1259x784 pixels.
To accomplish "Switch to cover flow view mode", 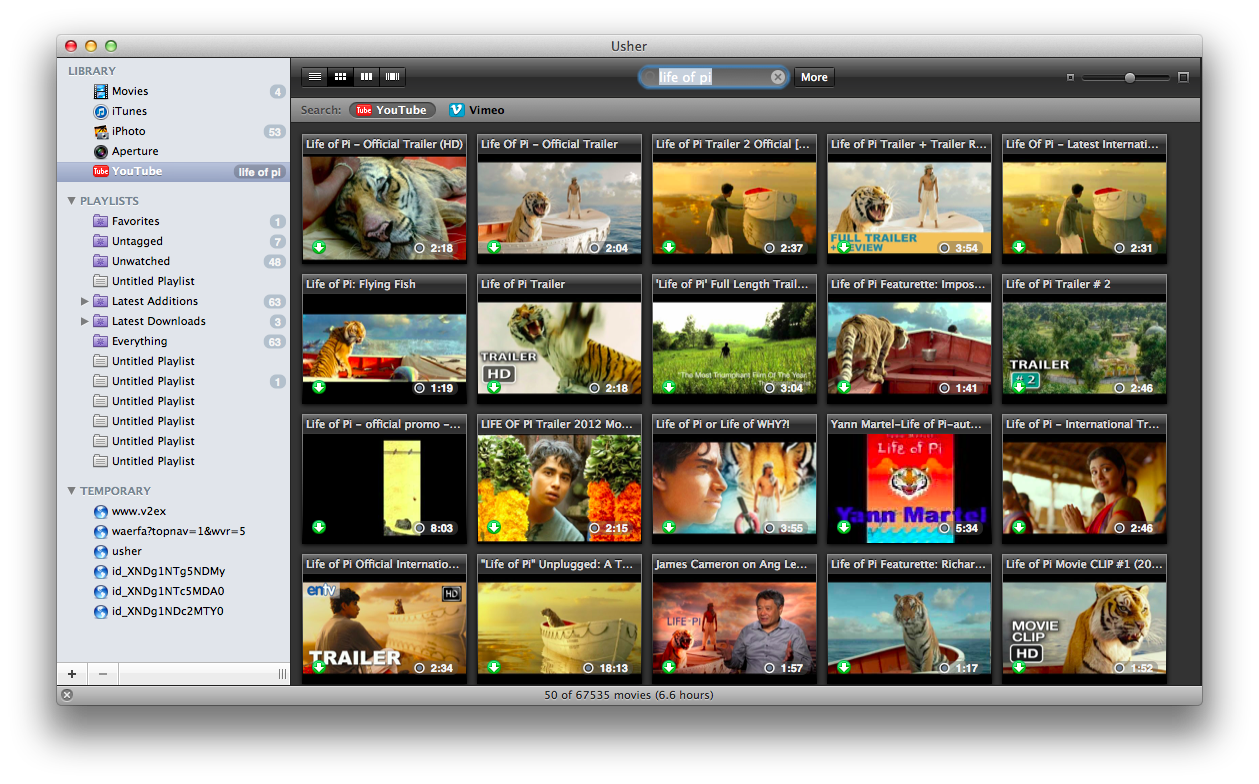I will click(x=393, y=76).
